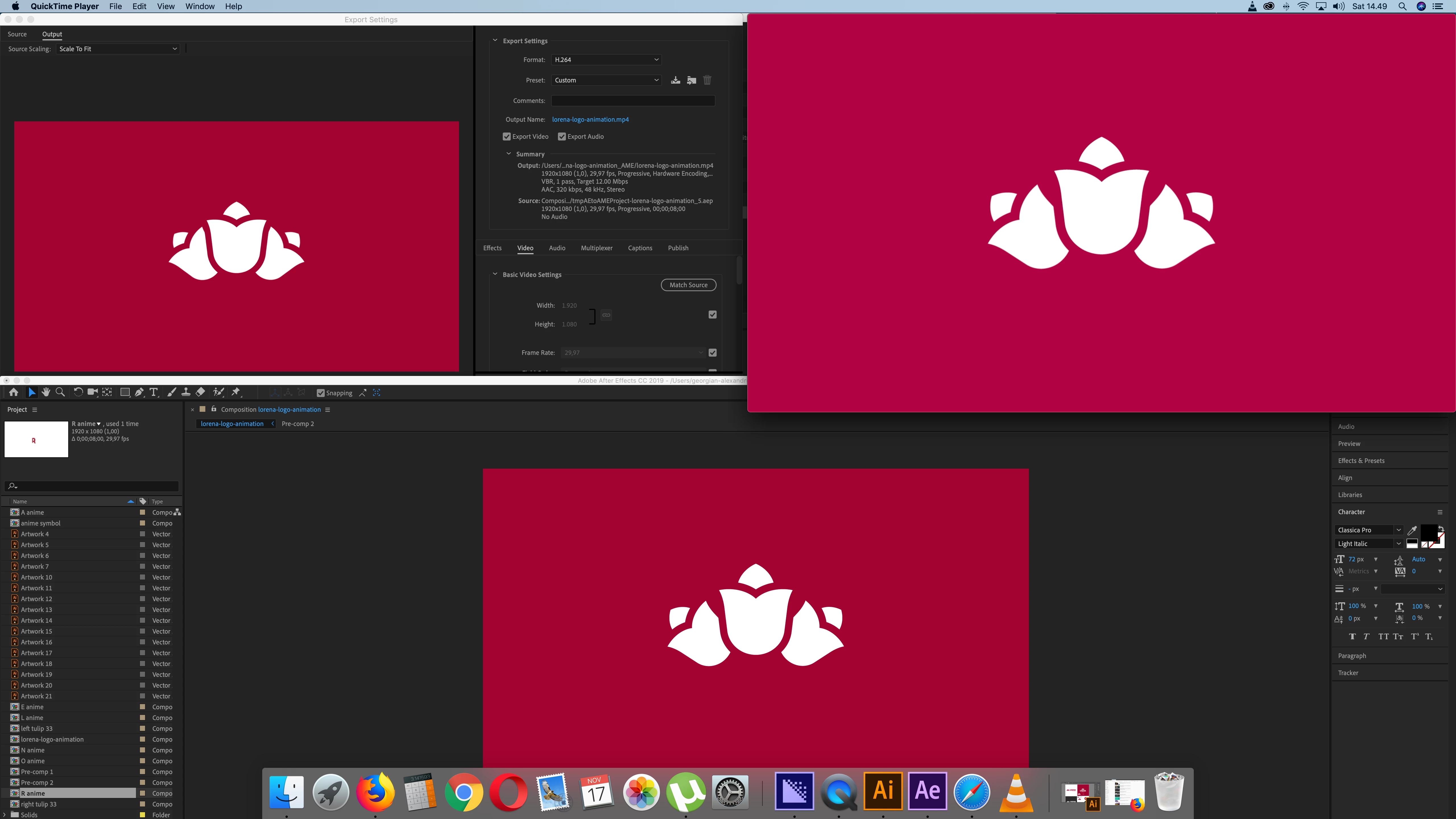Select the Pen tool

139,392
